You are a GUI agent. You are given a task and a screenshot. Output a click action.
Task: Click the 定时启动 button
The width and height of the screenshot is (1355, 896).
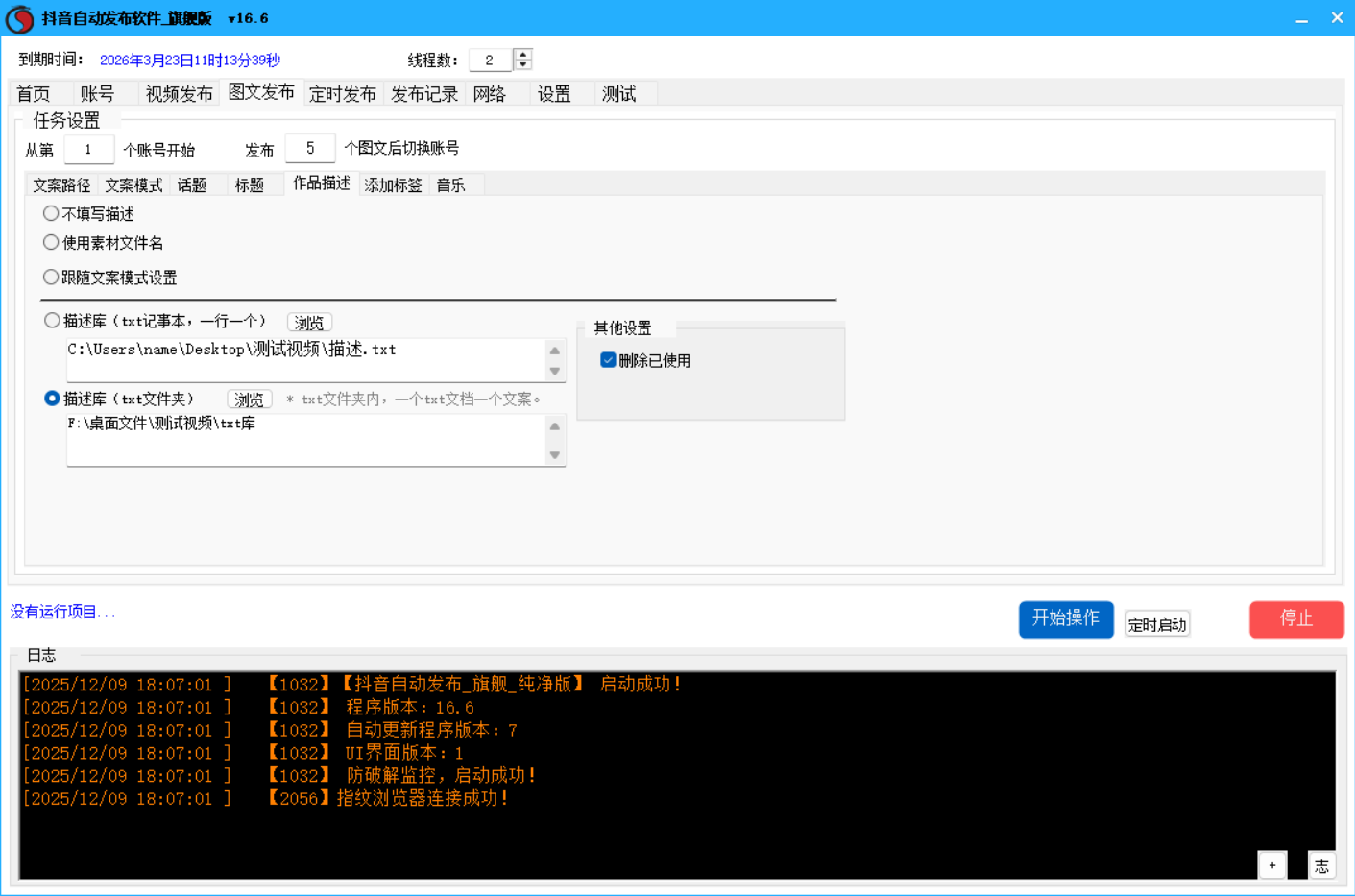coord(1156,625)
